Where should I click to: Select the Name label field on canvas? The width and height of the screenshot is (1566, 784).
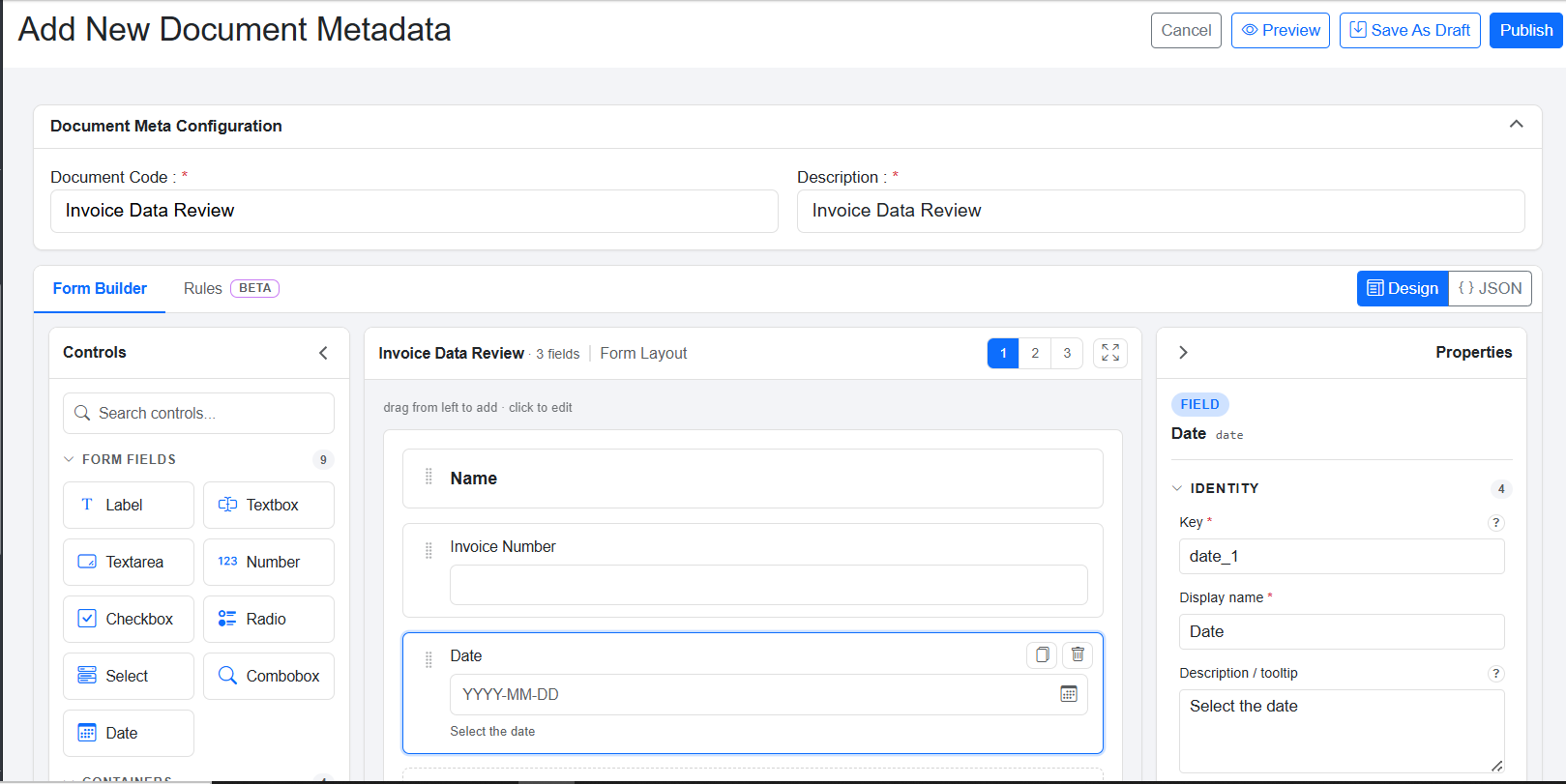[753, 479]
